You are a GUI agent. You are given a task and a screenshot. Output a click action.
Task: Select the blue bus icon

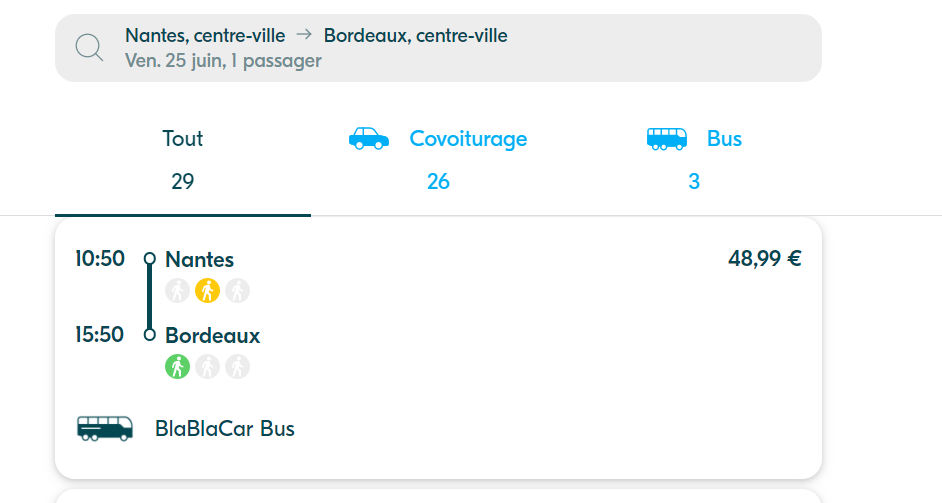(667, 139)
